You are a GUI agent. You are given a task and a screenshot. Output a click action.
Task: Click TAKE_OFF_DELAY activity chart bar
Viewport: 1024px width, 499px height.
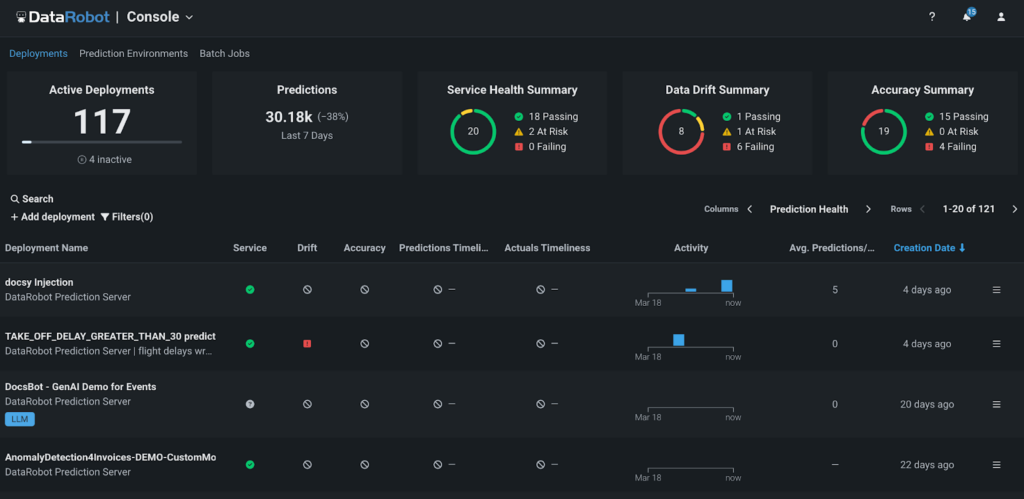(x=679, y=340)
